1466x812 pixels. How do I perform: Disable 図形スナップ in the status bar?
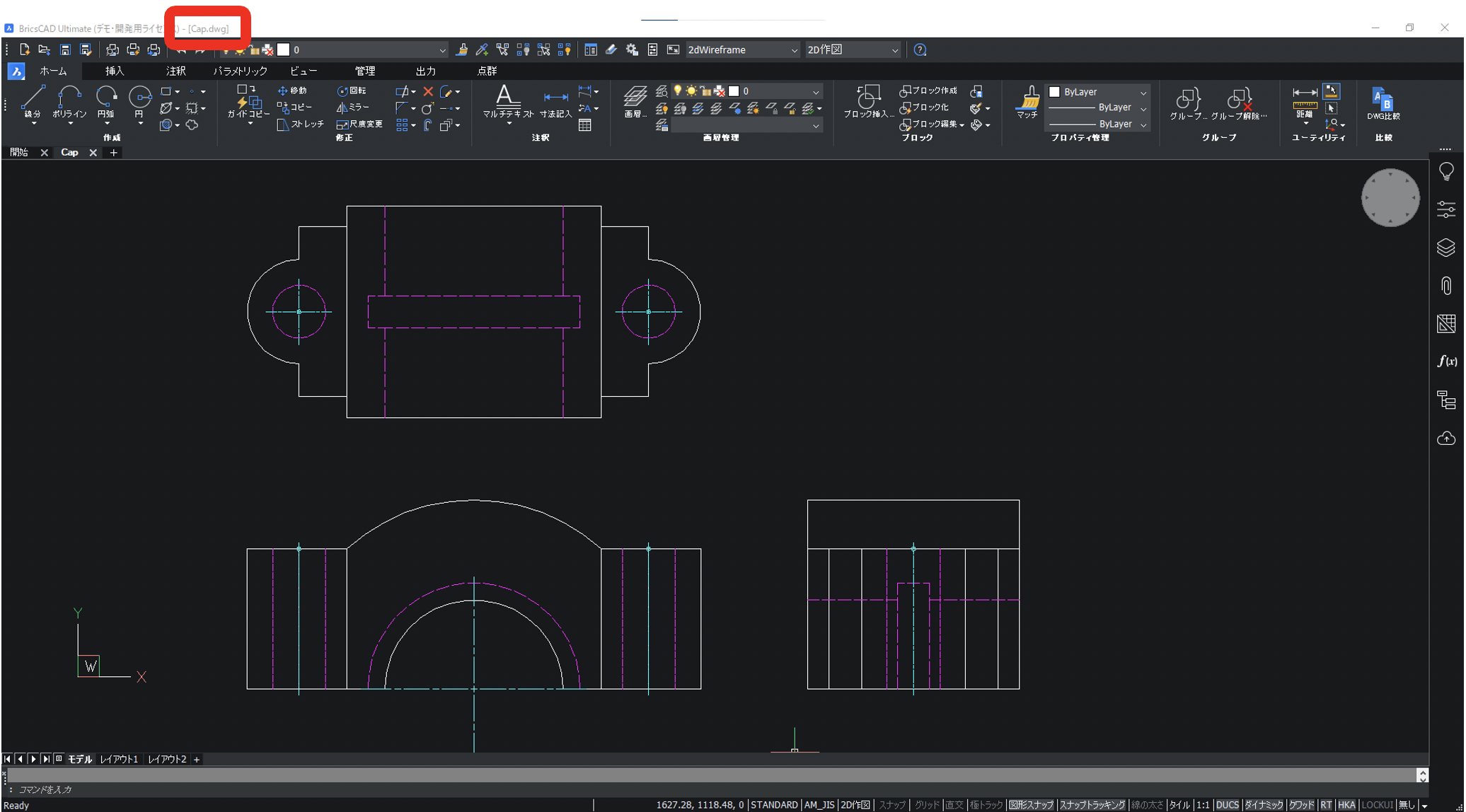[1032, 804]
